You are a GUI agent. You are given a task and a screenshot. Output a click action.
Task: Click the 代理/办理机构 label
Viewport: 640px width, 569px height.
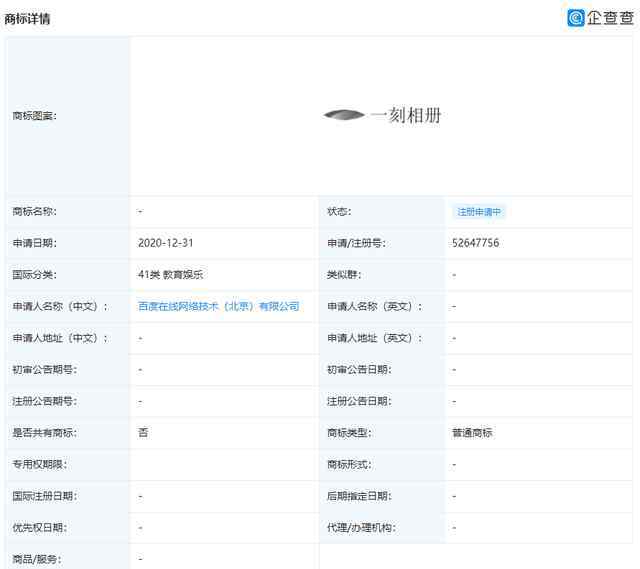362,528
